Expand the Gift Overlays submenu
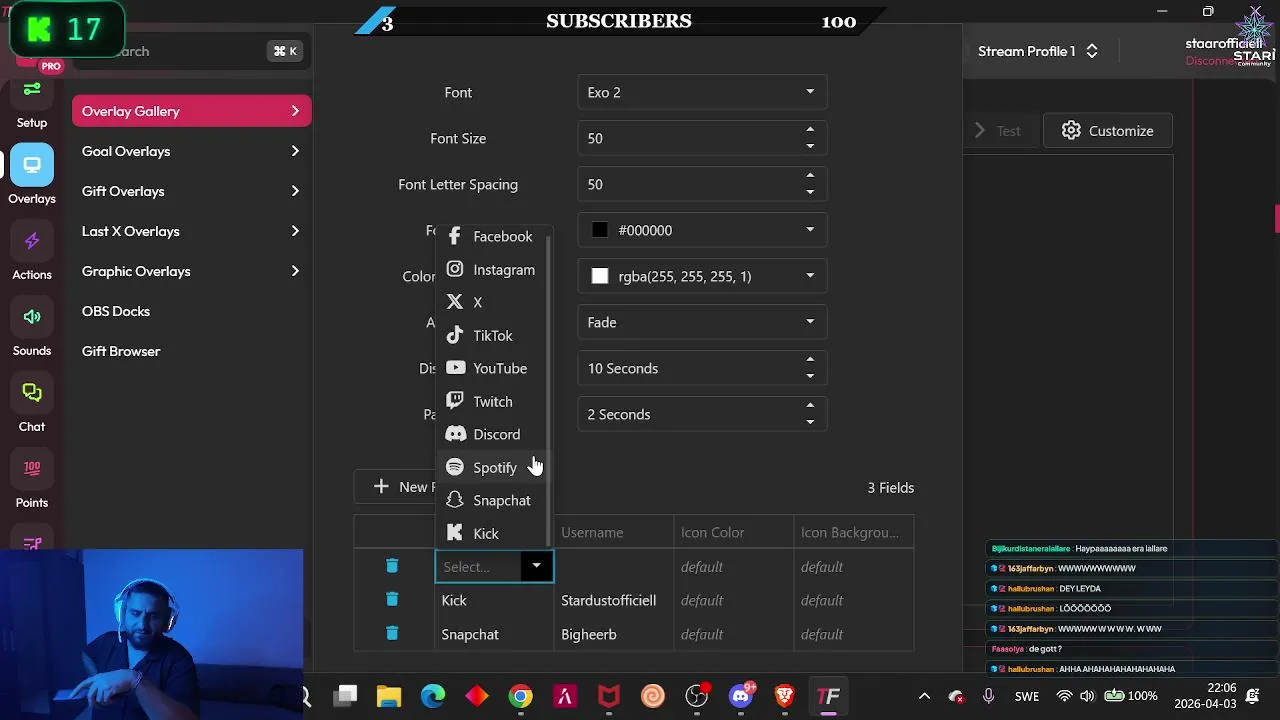The image size is (1280, 720). coord(191,191)
